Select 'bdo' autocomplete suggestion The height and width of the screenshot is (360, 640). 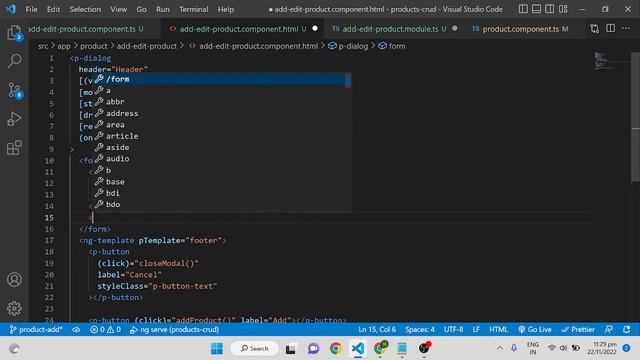pos(222,204)
